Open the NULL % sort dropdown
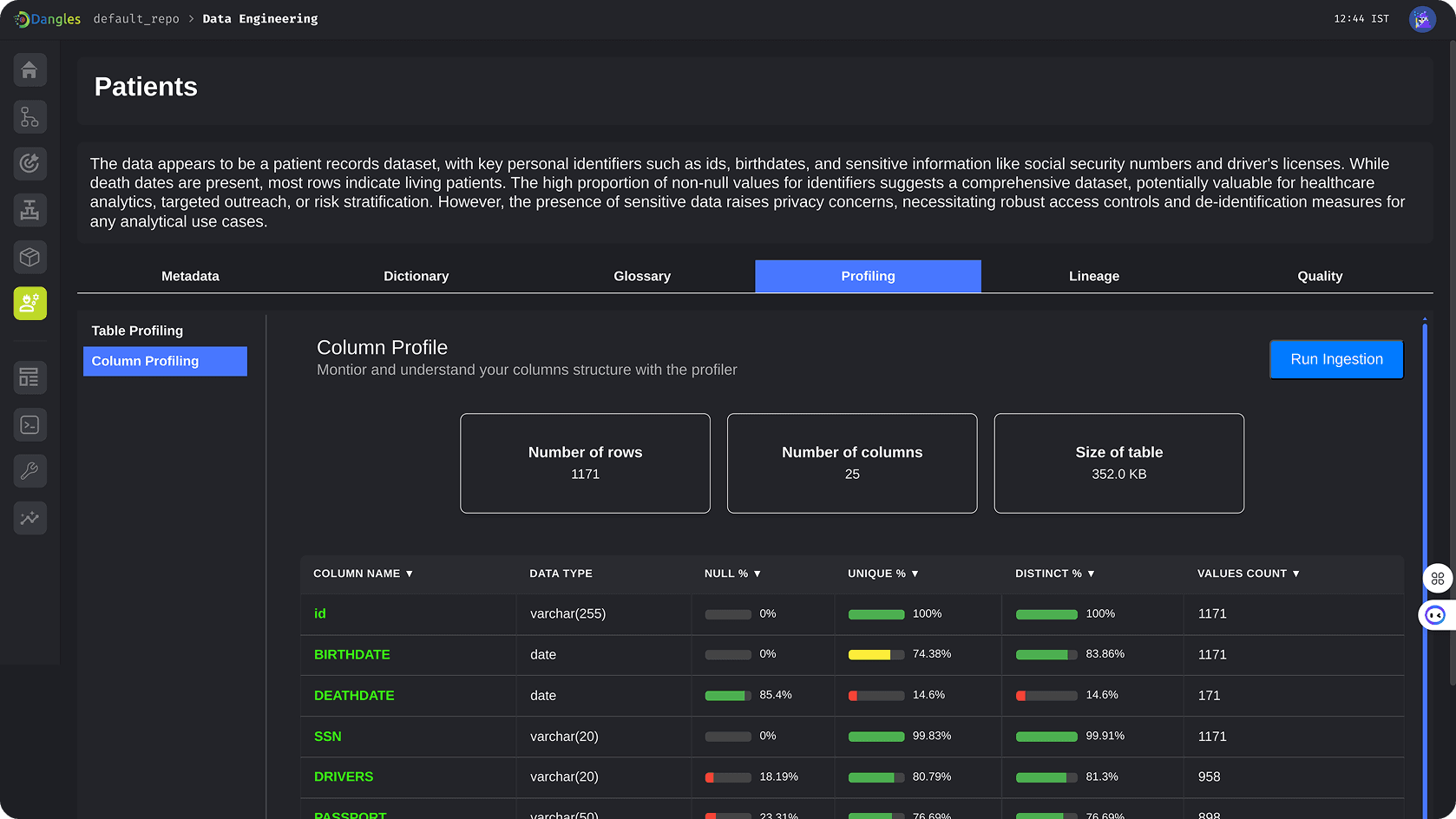 (x=758, y=573)
